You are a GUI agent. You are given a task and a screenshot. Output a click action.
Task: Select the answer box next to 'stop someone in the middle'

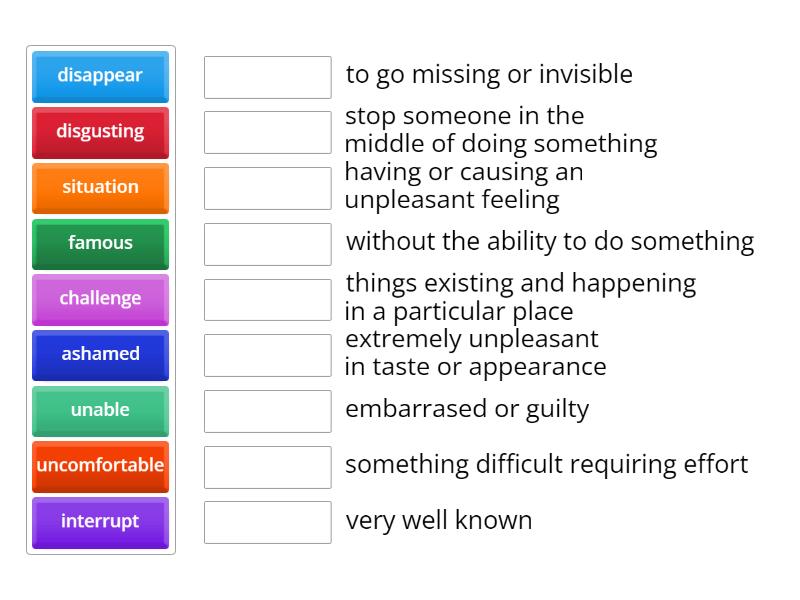coord(266,130)
